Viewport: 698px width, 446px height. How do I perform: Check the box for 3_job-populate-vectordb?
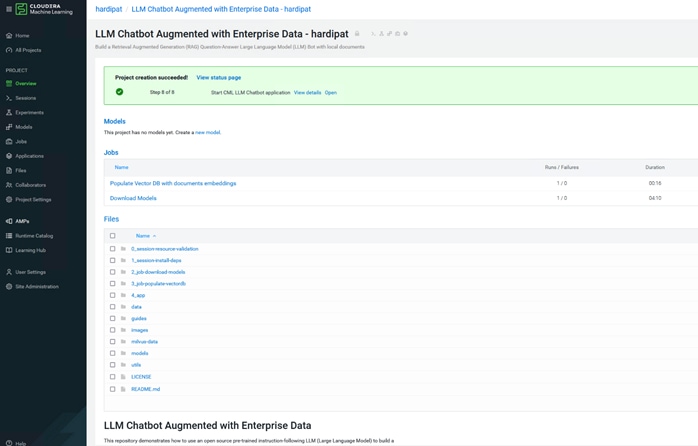pos(113,284)
